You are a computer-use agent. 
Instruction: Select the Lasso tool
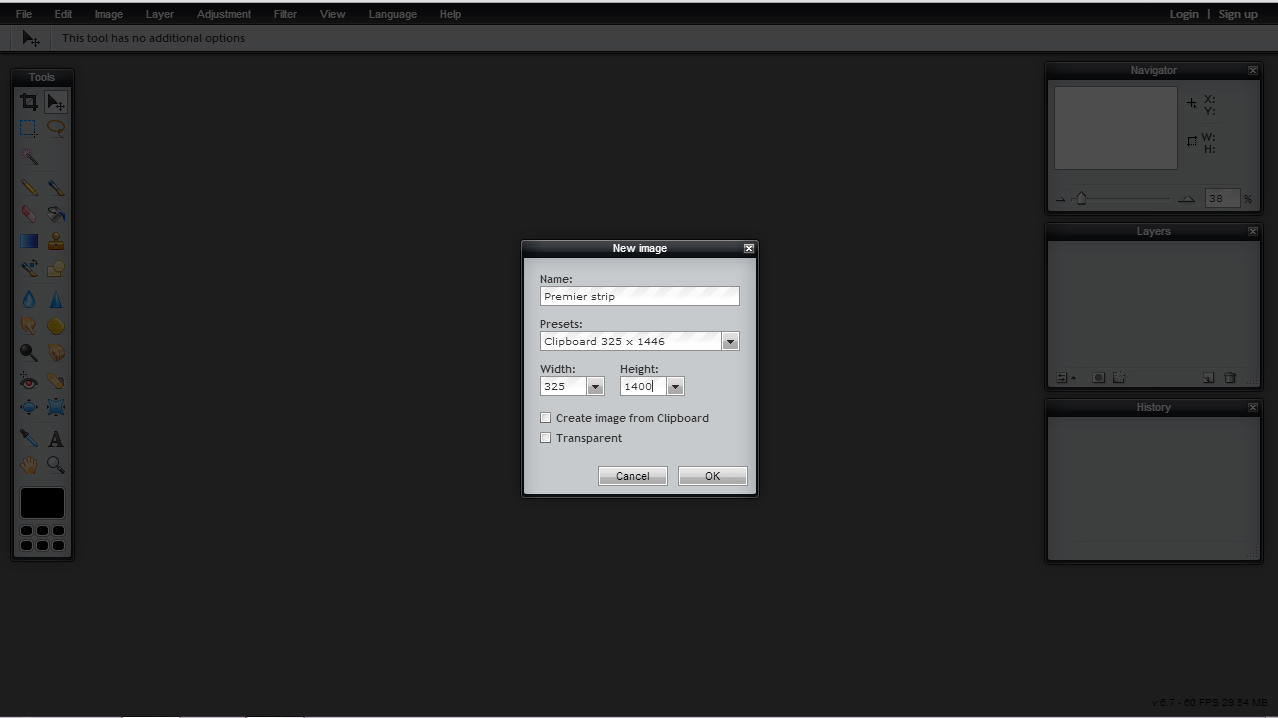click(56, 129)
